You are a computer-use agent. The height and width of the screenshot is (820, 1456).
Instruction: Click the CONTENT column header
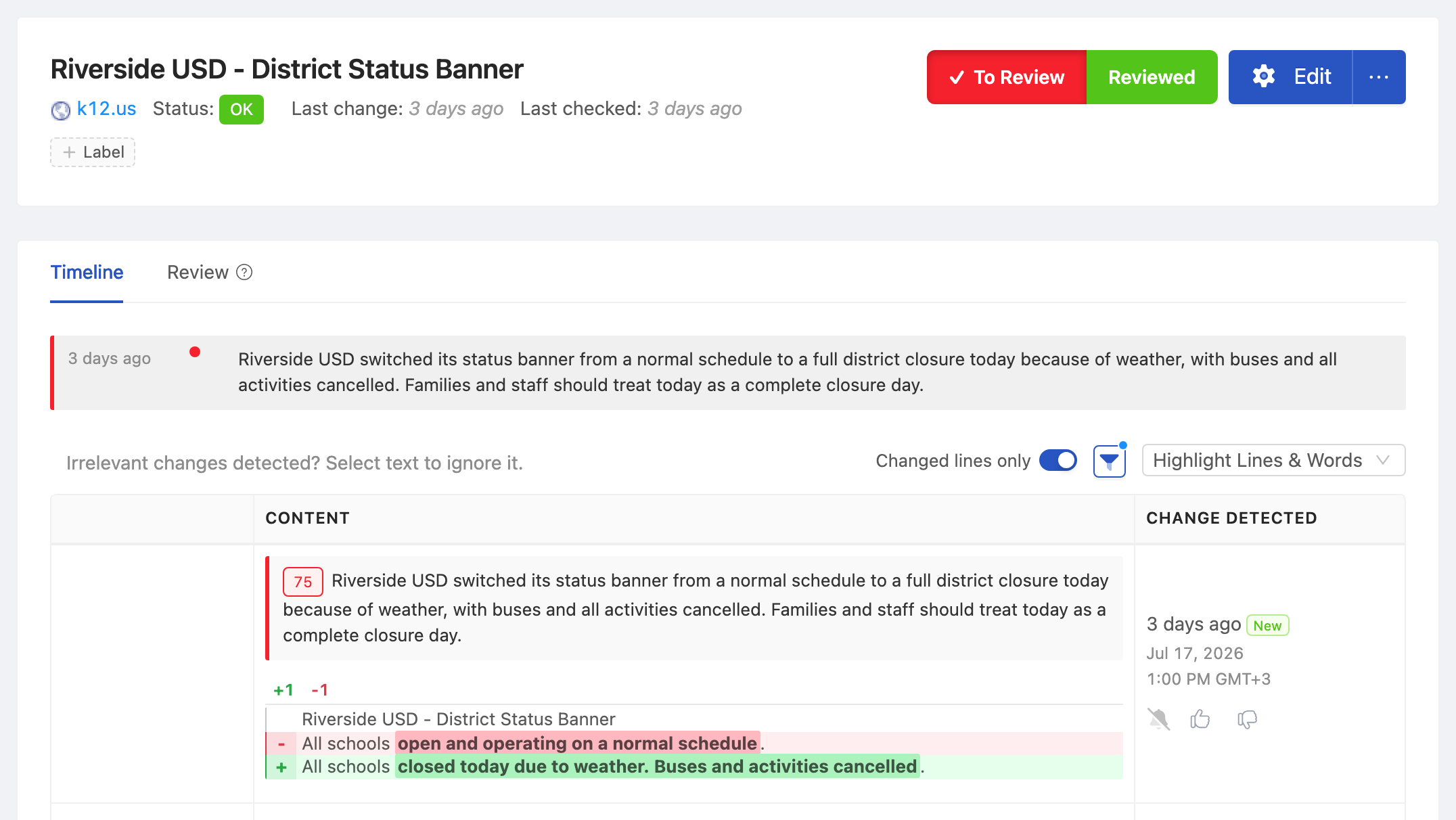coord(307,518)
